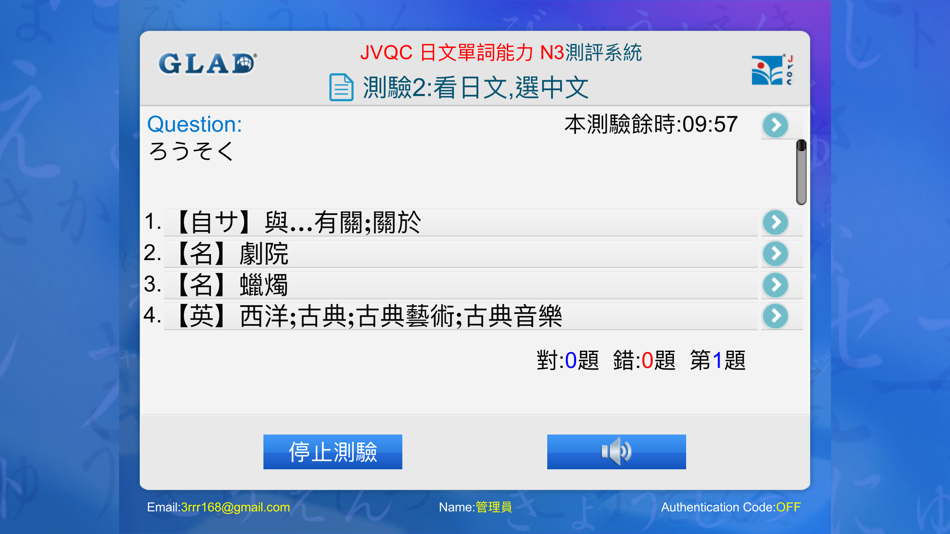The width and height of the screenshot is (950, 534).
Task: Select answer 2 【名】劇院
Action: pyautogui.click(x=460, y=253)
